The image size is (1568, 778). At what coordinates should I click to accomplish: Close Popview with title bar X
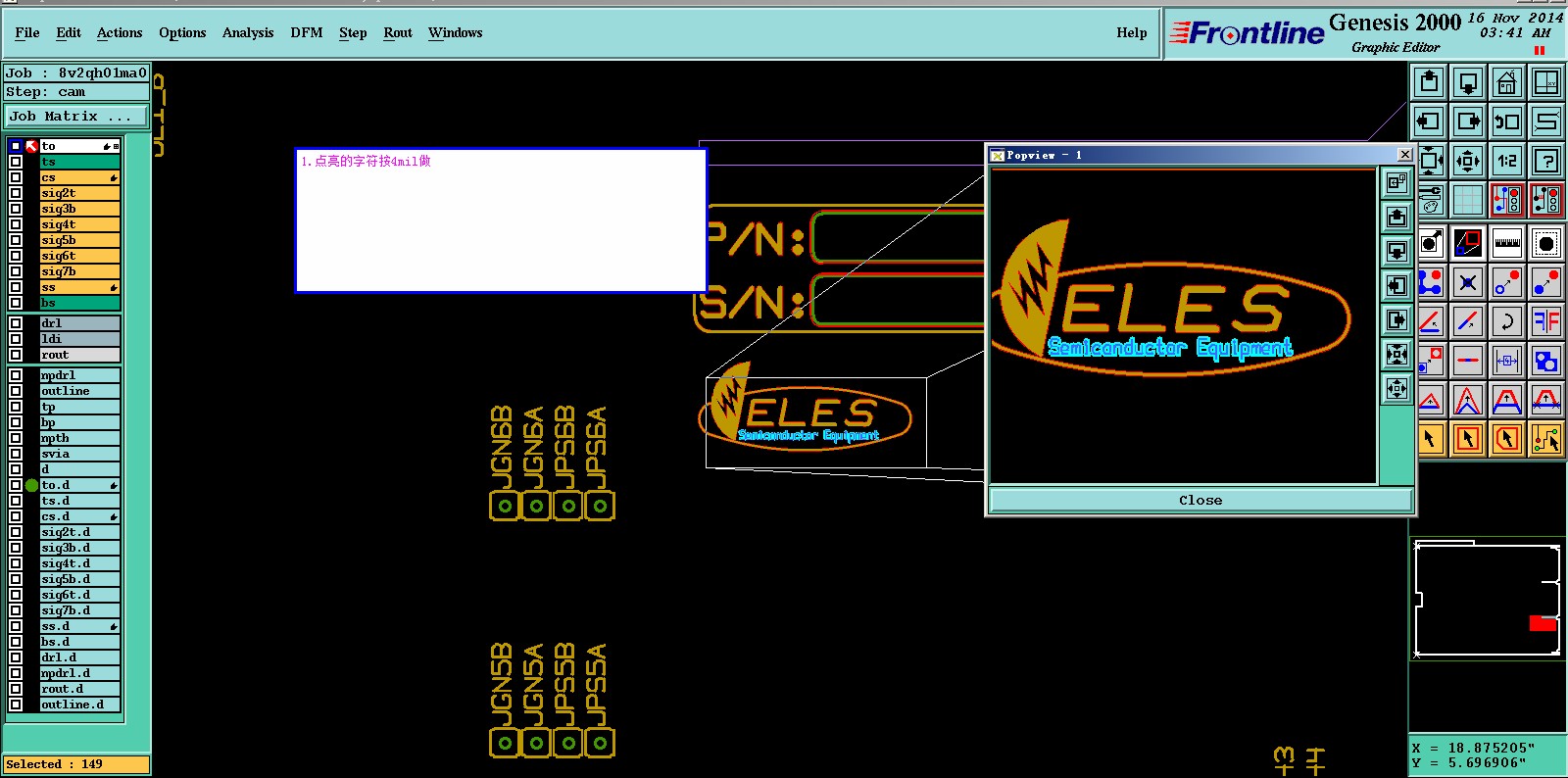tap(1404, 155)
